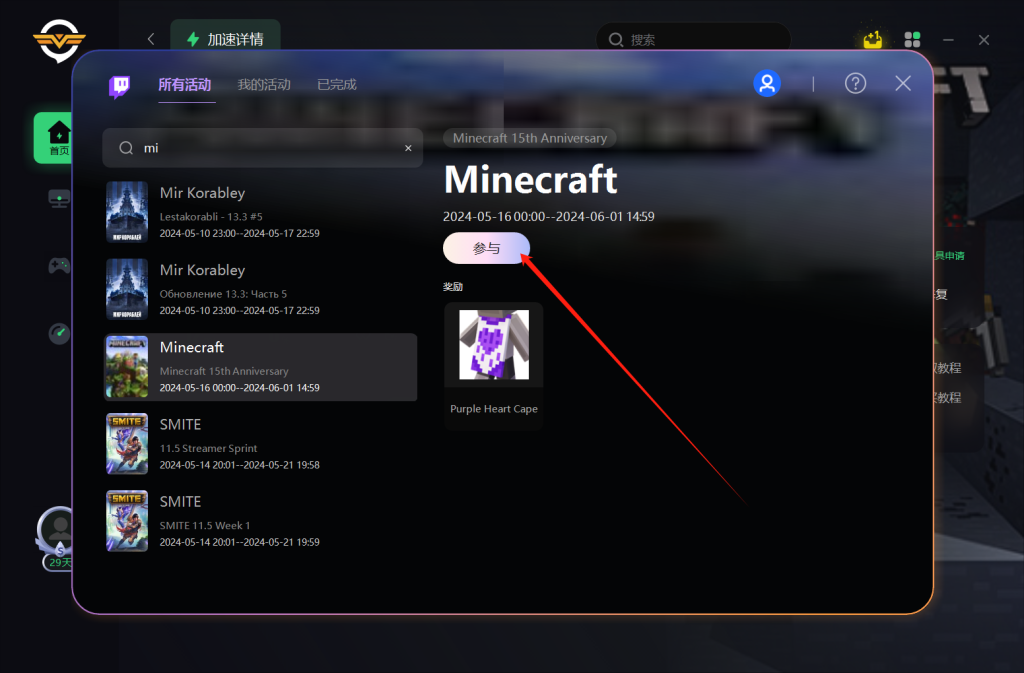Go back with the left chevron
Screen dimensions: 1024x673
pos(151,39)
